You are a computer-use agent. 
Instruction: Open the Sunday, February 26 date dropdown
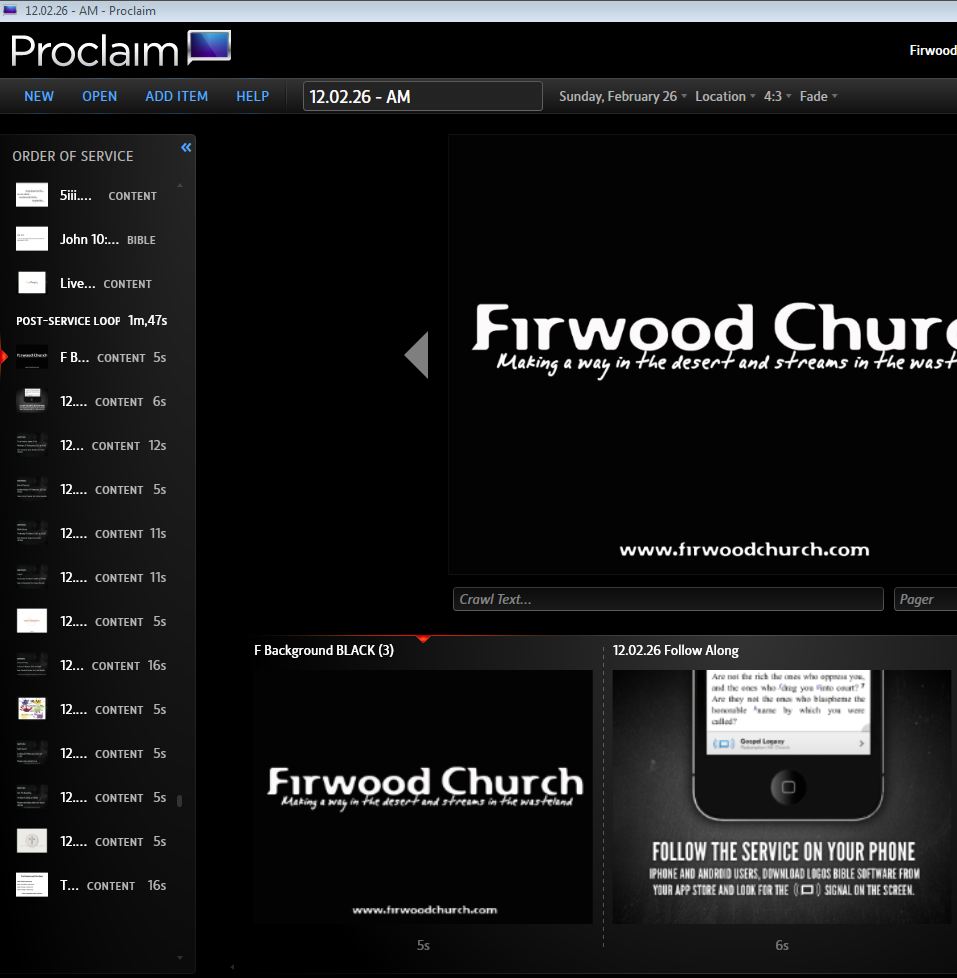pyautogui.click(x=623, y=96)
